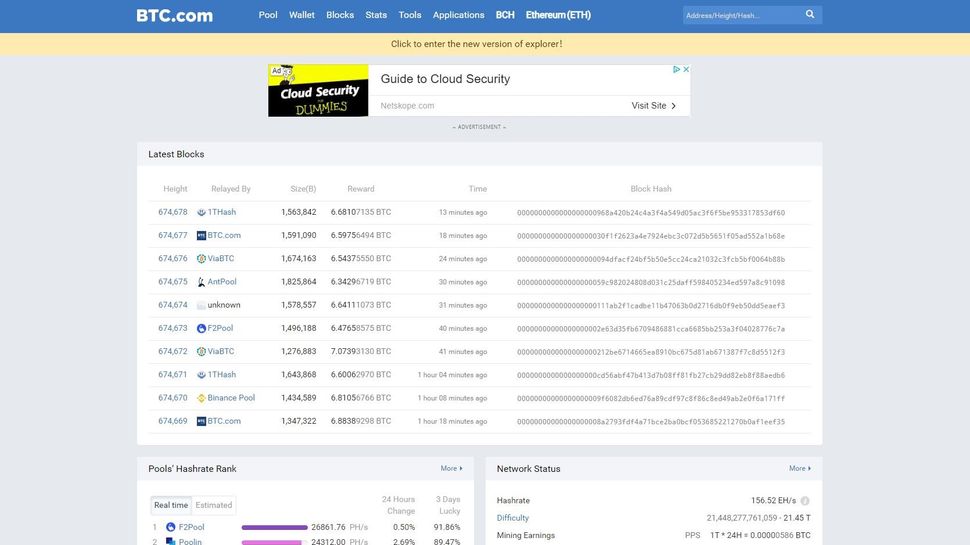
Task: Click the F2Pool icon in row 674,673
Action: [201, 328]
